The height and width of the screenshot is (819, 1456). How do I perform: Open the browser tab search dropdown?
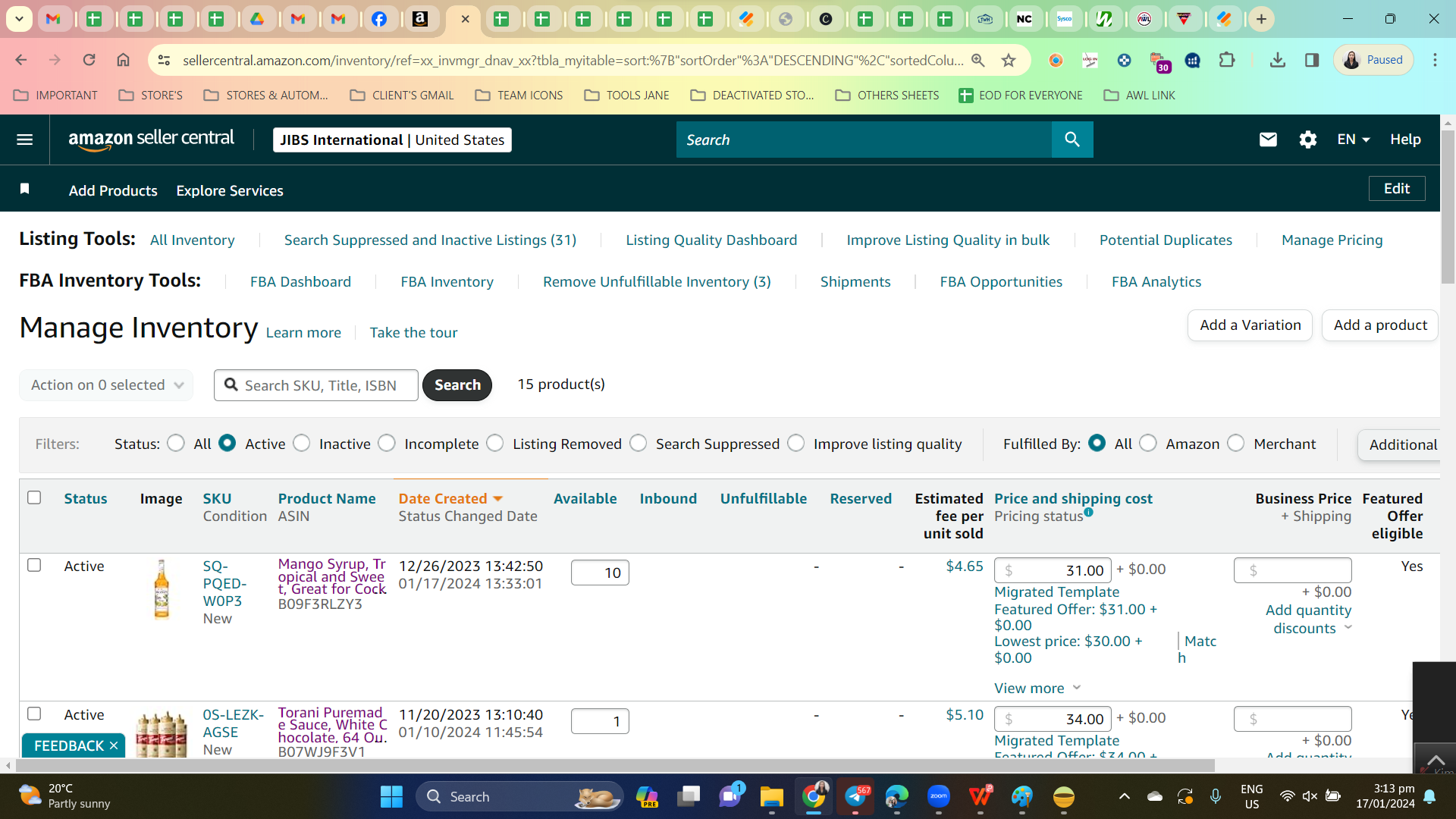(19, 19)
